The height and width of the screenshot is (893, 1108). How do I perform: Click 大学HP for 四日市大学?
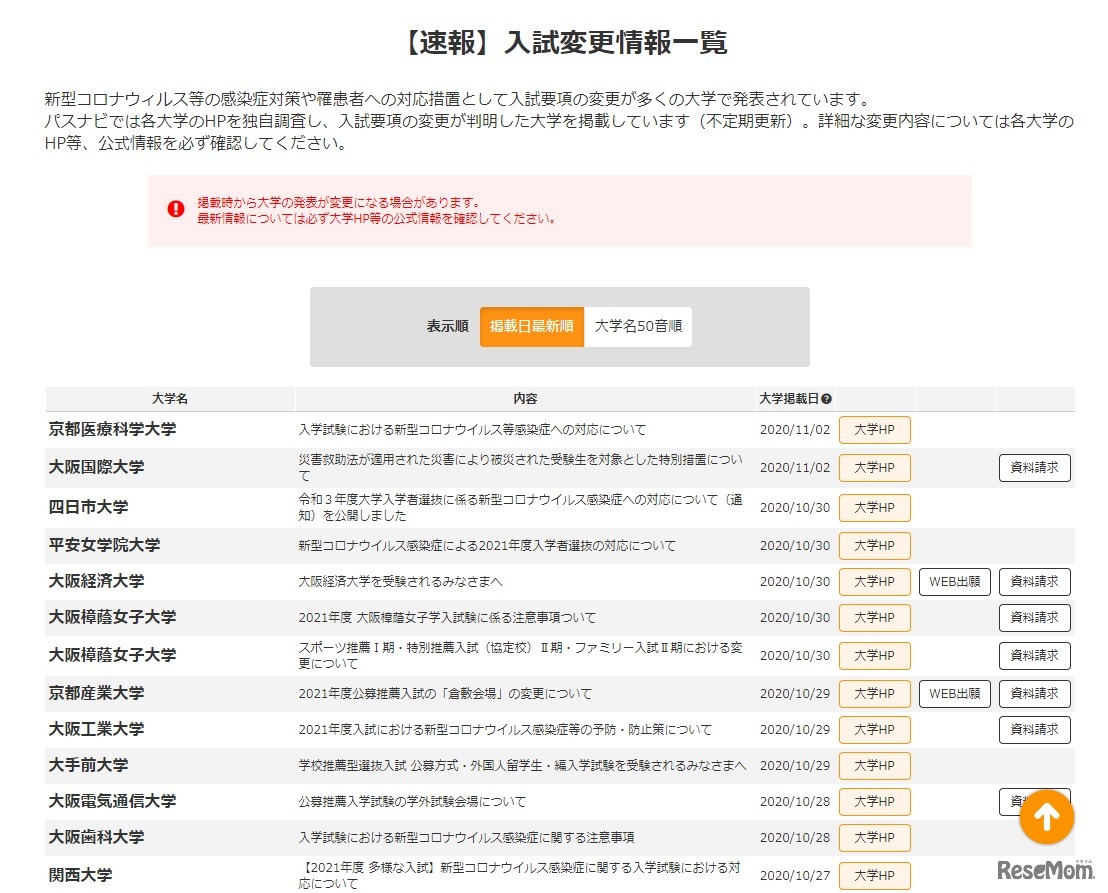(x=874, y=507)
